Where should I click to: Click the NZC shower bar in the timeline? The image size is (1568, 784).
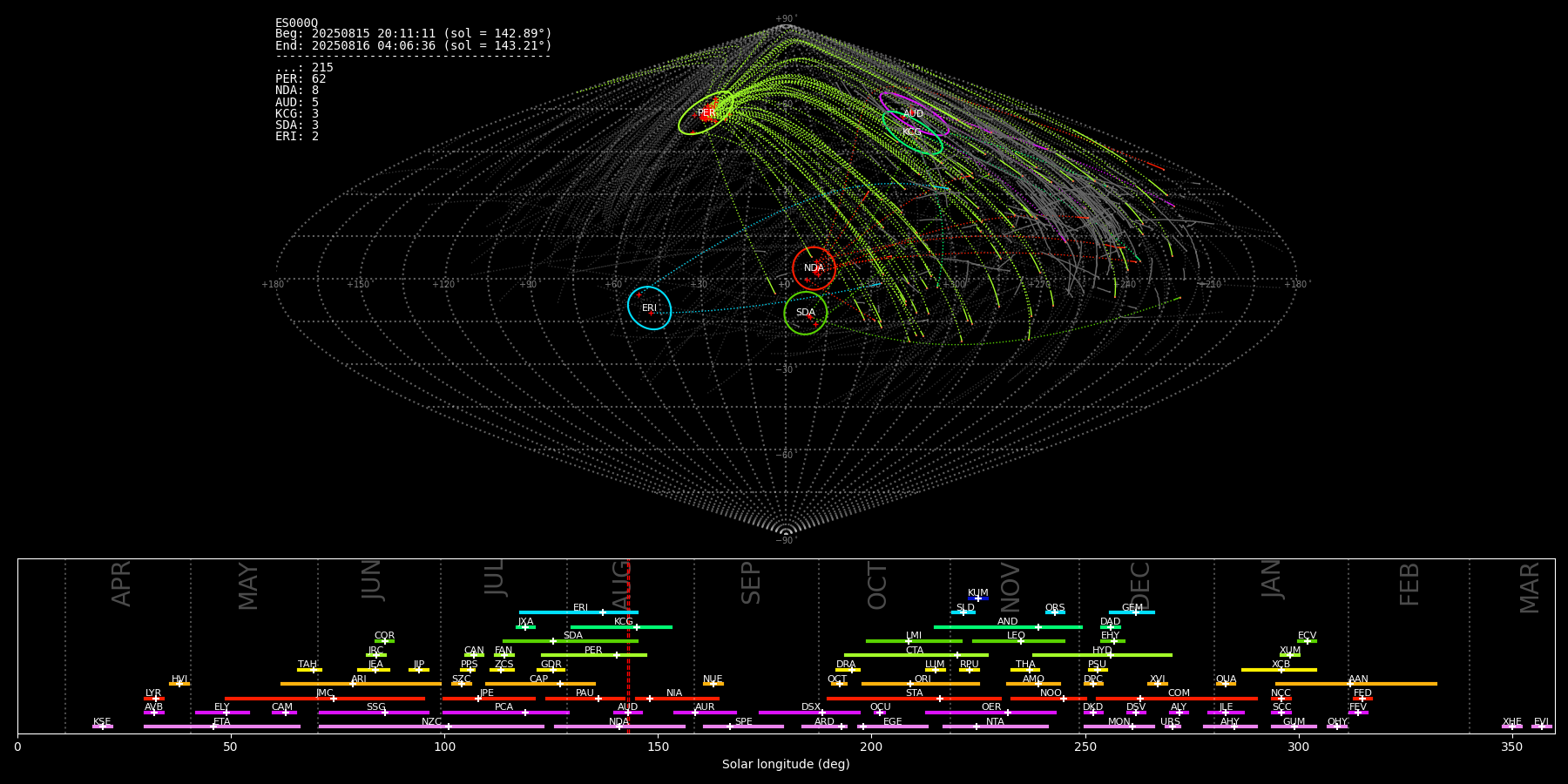point(431,727)
